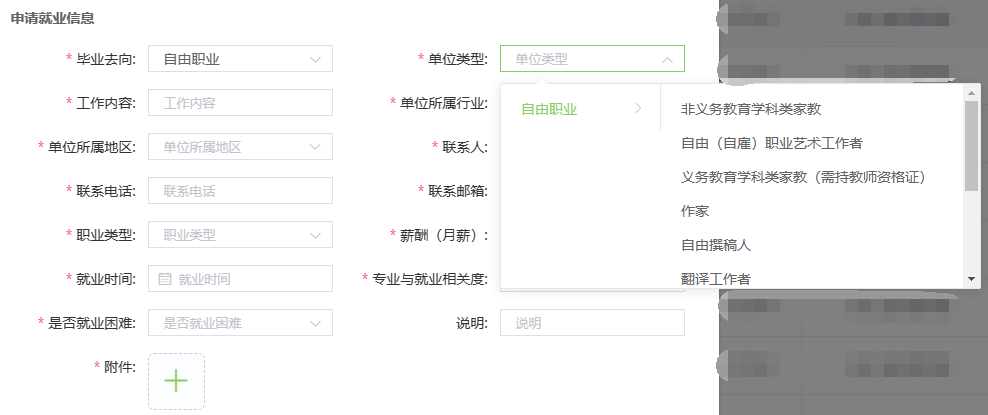
Task: Choose 自由撰稿人 option
Action: (715, 245)
